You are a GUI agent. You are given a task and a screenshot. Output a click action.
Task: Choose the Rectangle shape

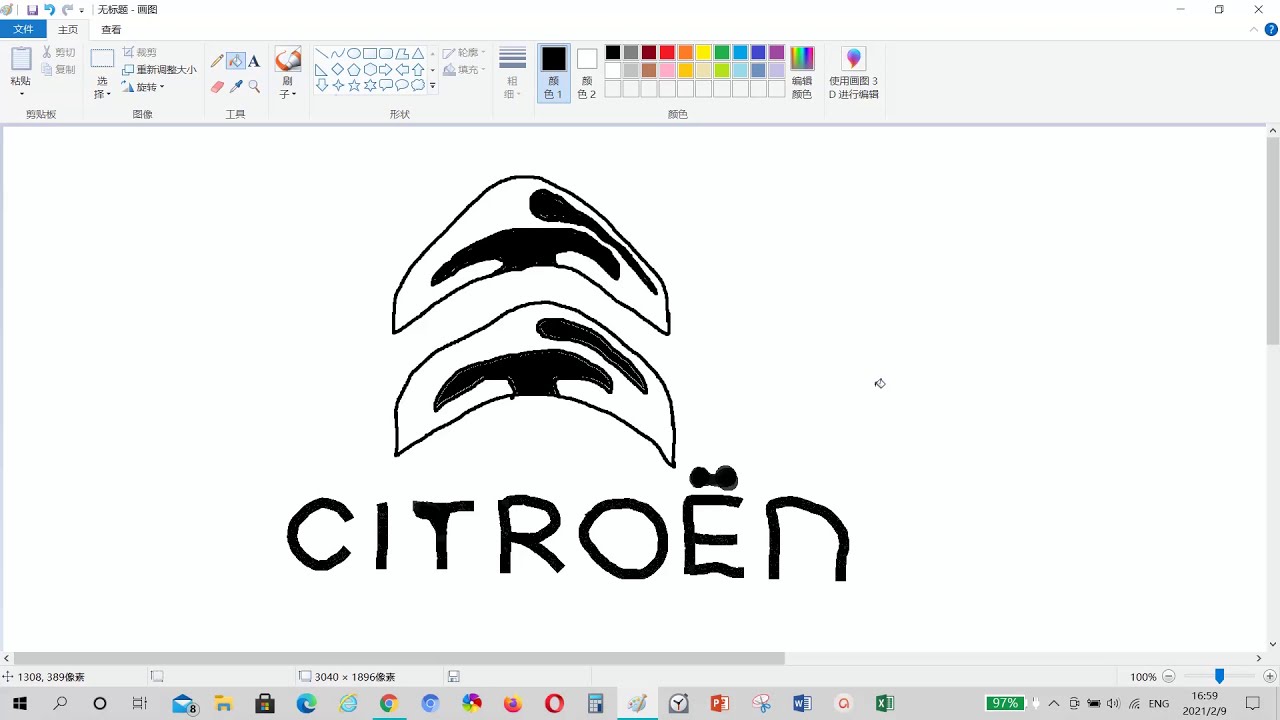point(370,54)
